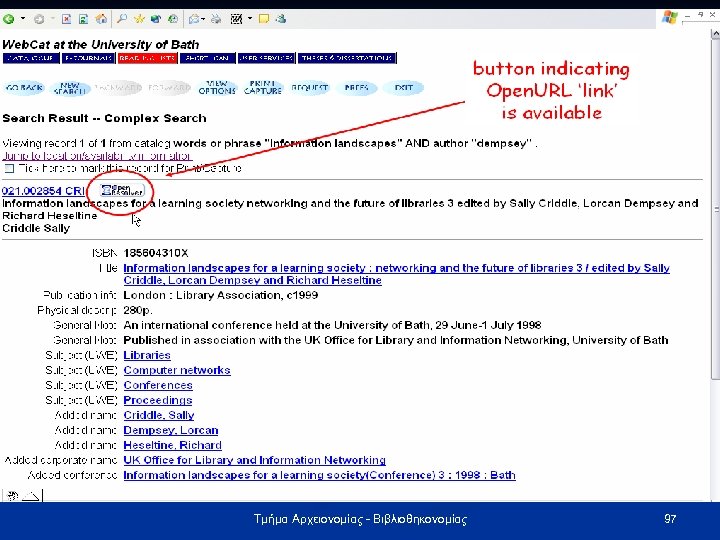Image resolution: width=720 pixels, height=540 pixels.
Task: Open the Heseltine, Richard name link
Action: [x=173, y=445]
